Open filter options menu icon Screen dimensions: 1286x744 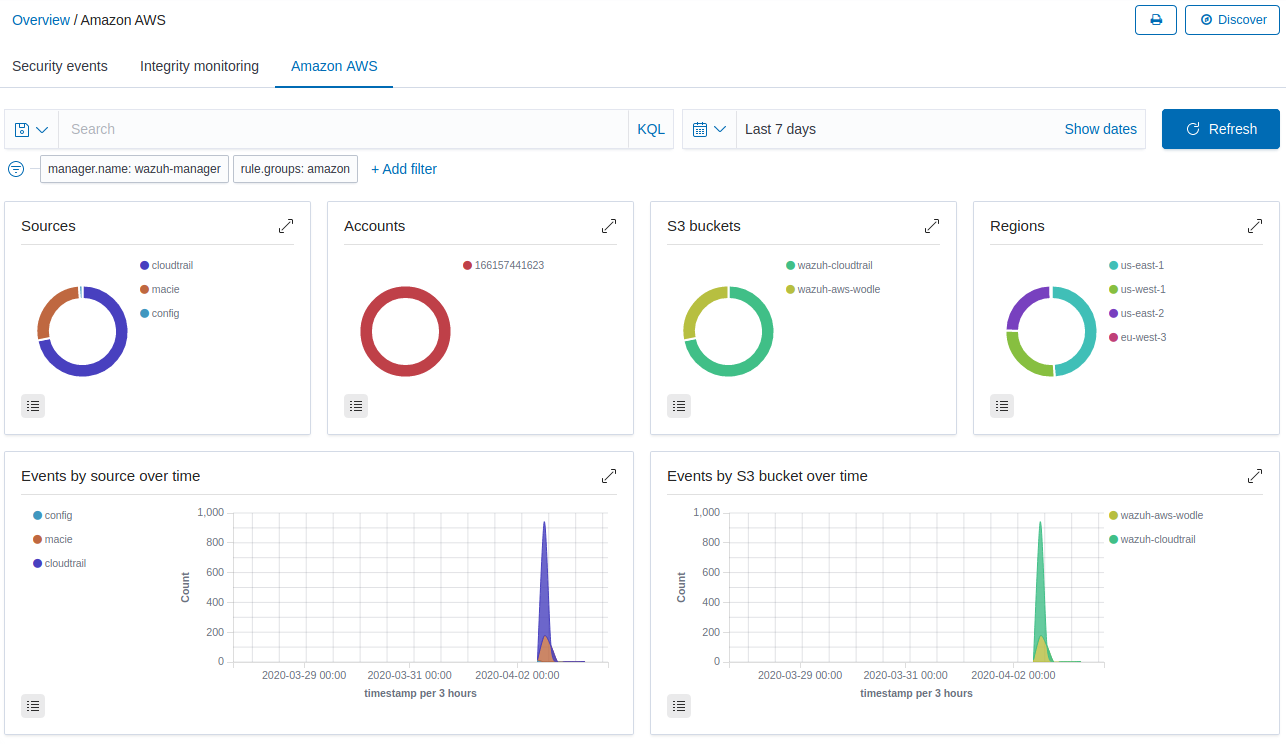[x=16, y=169]
